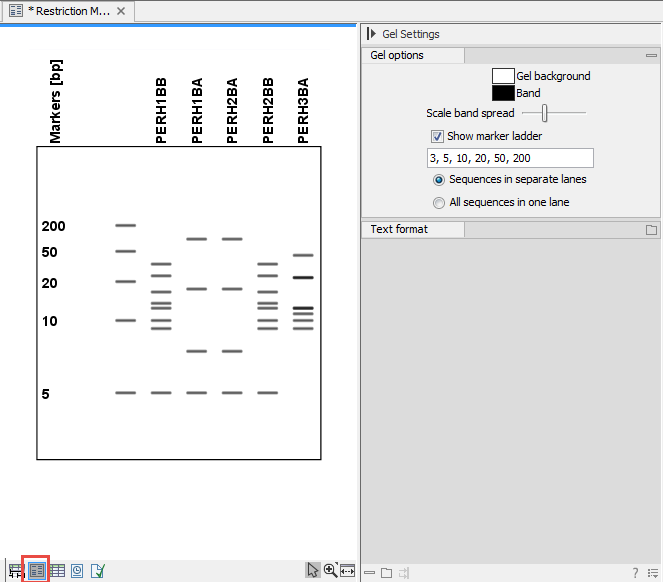Open side panel help question mark

point(635,573)
